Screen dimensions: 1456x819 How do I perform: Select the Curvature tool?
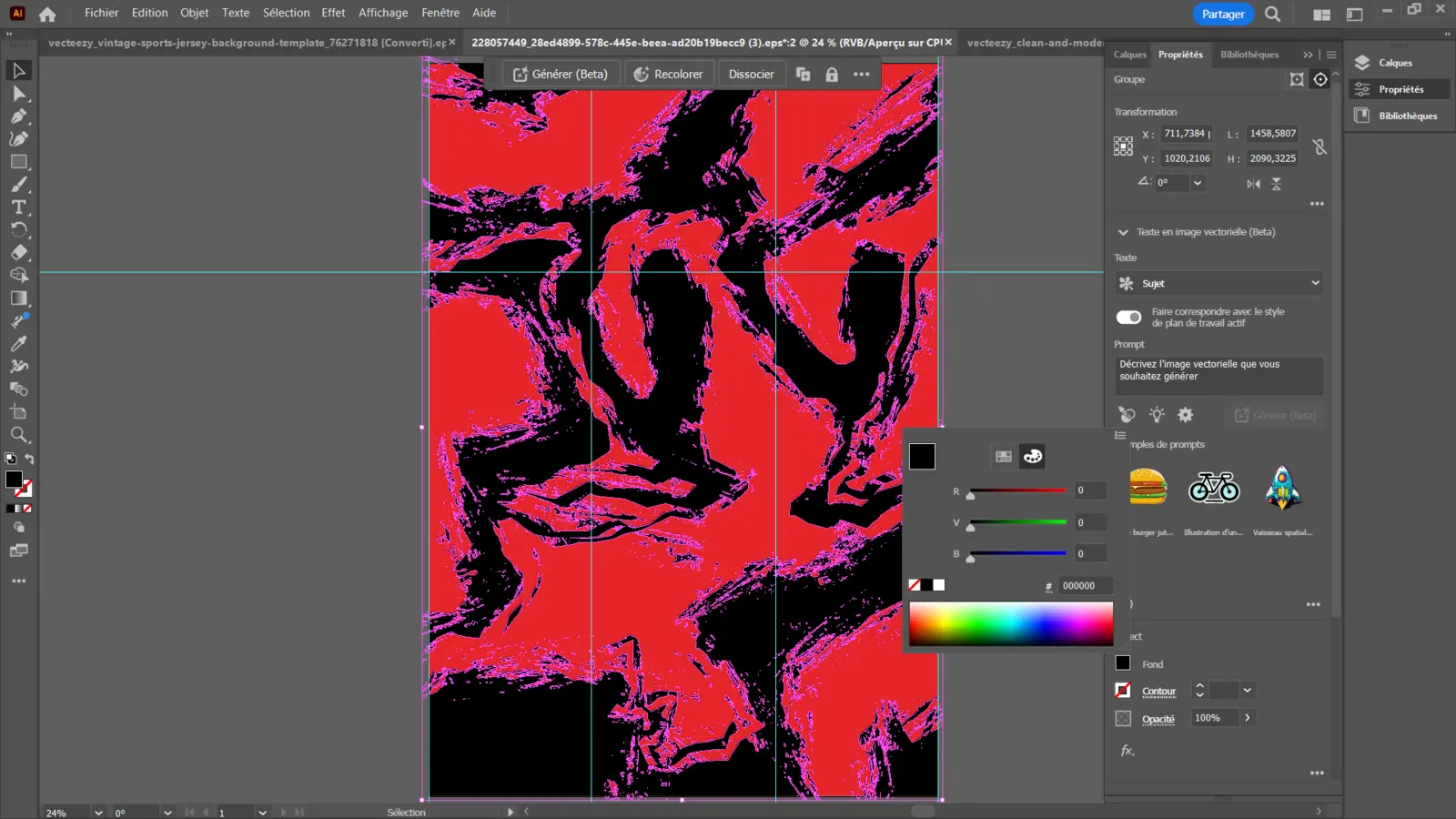pyautogui.click(x=18, y=139)
